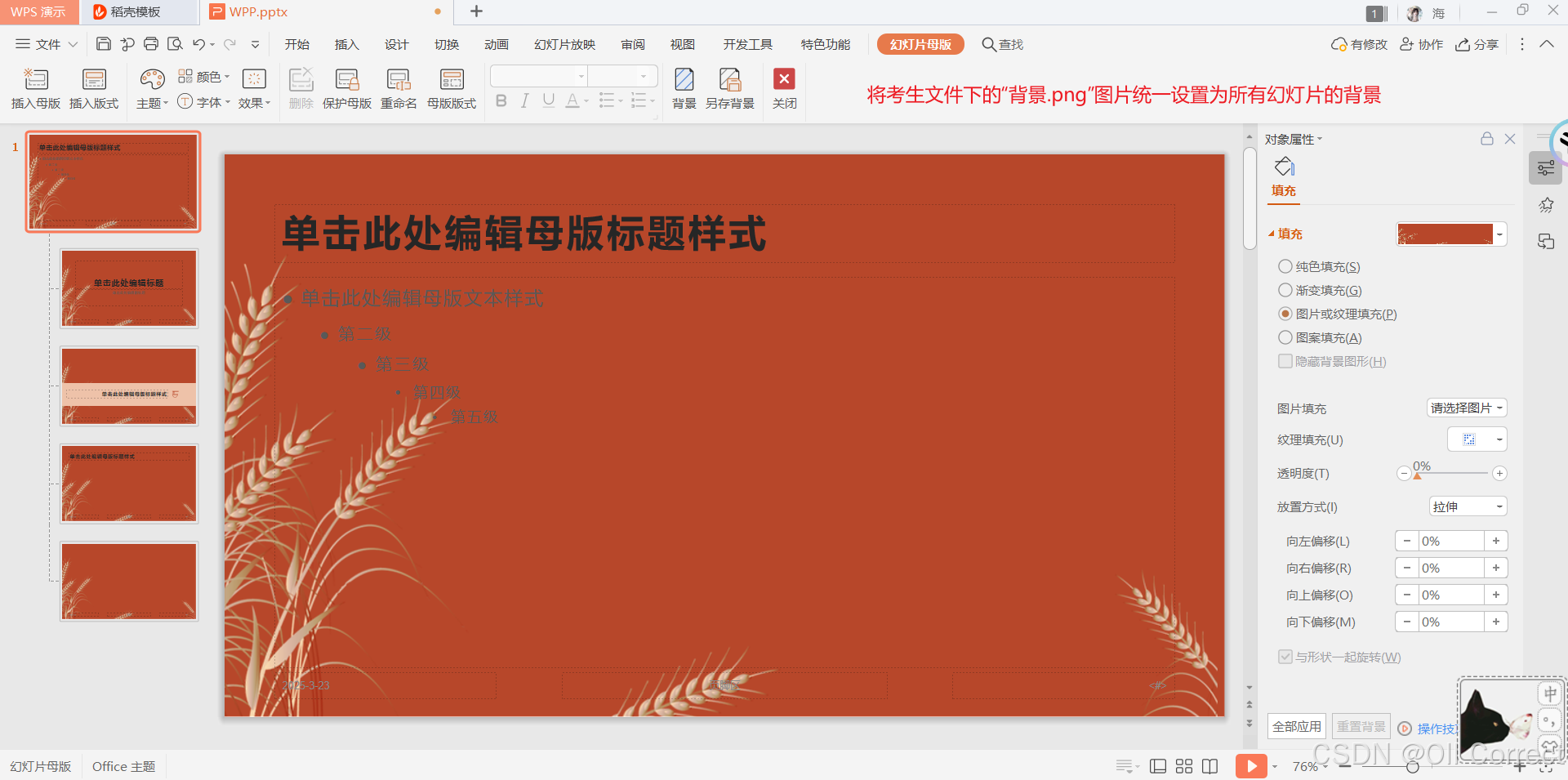
Task: Click the Normal view status bar icon
Action: (1158, 766)
